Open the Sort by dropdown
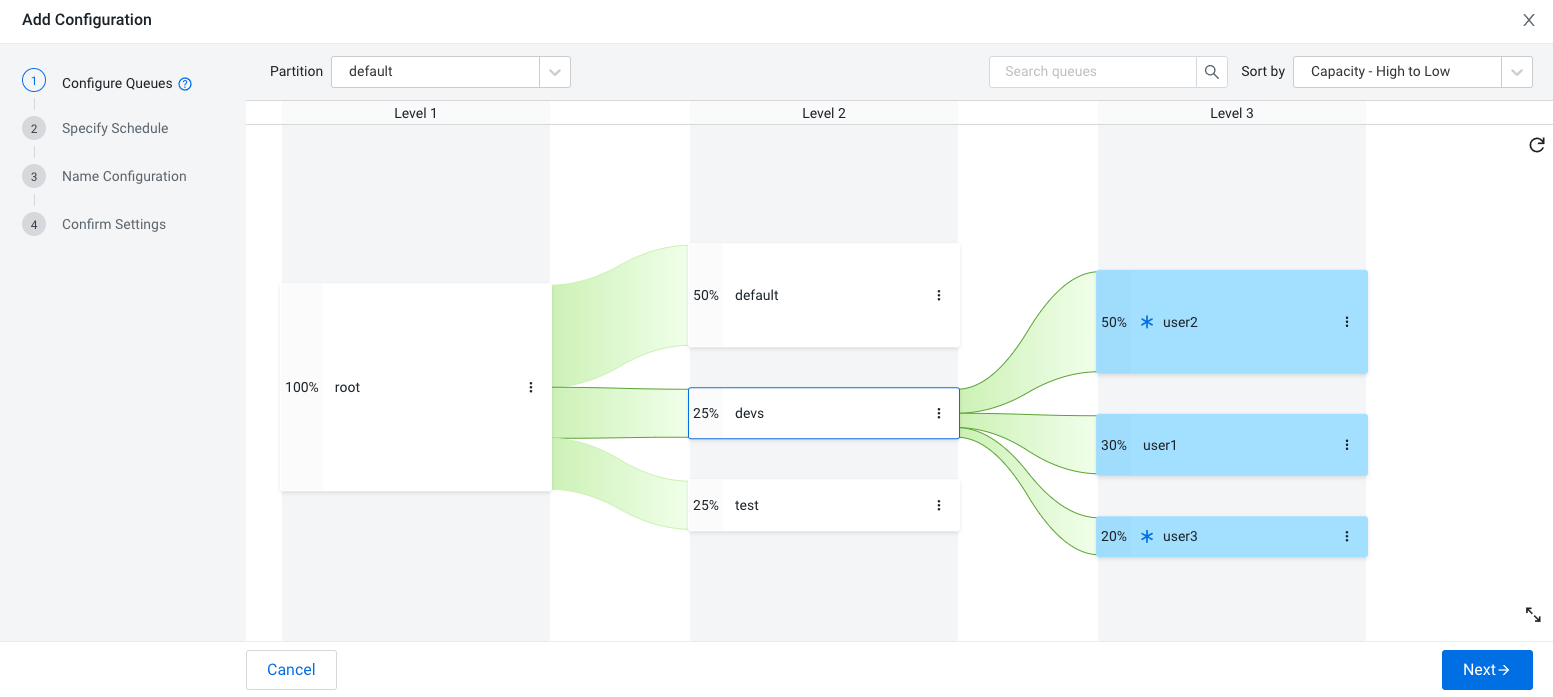The height and width of the screenshot is (697, 1553). click(1413, 72)
